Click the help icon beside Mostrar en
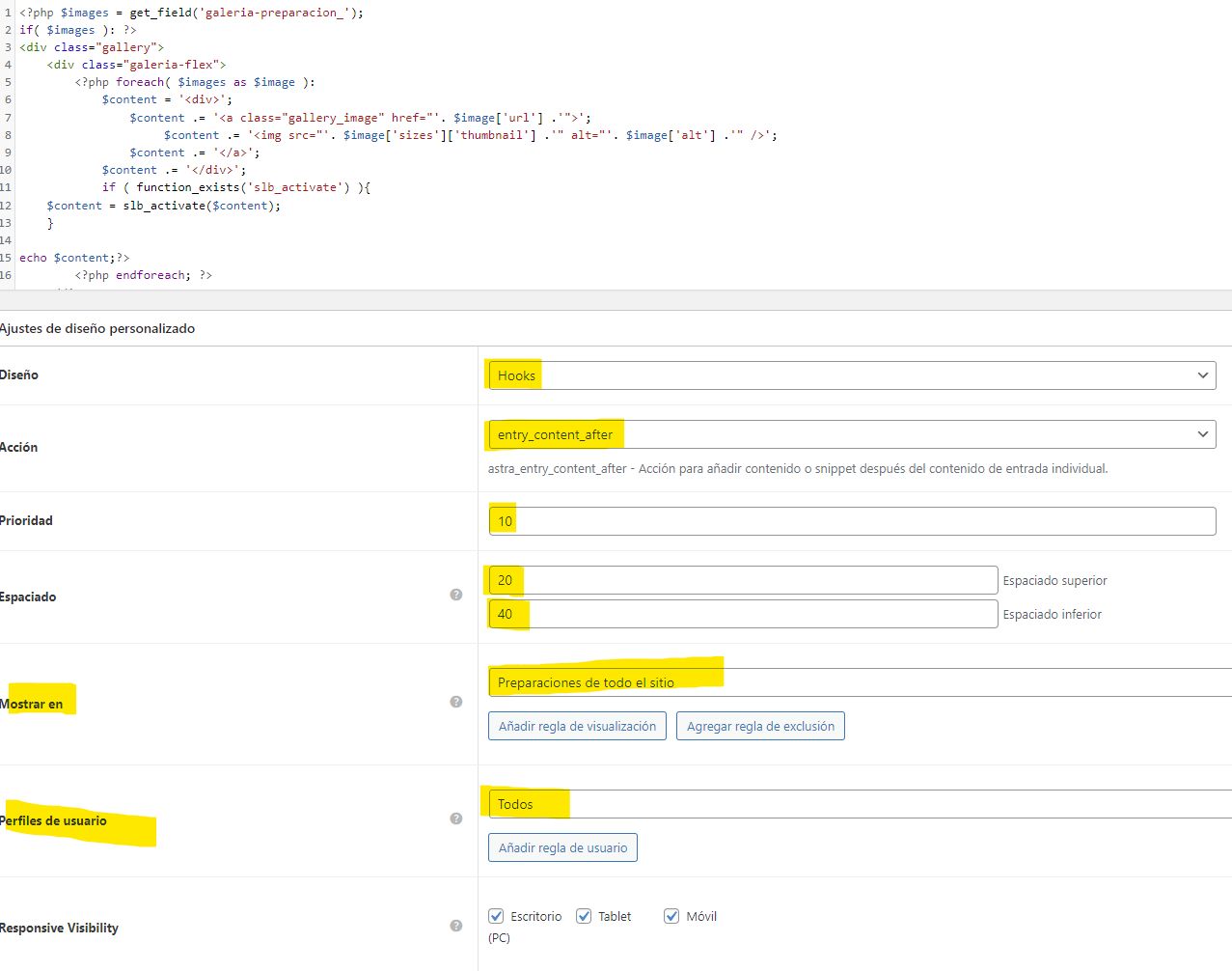1232x971 pixels. [456, 702]
